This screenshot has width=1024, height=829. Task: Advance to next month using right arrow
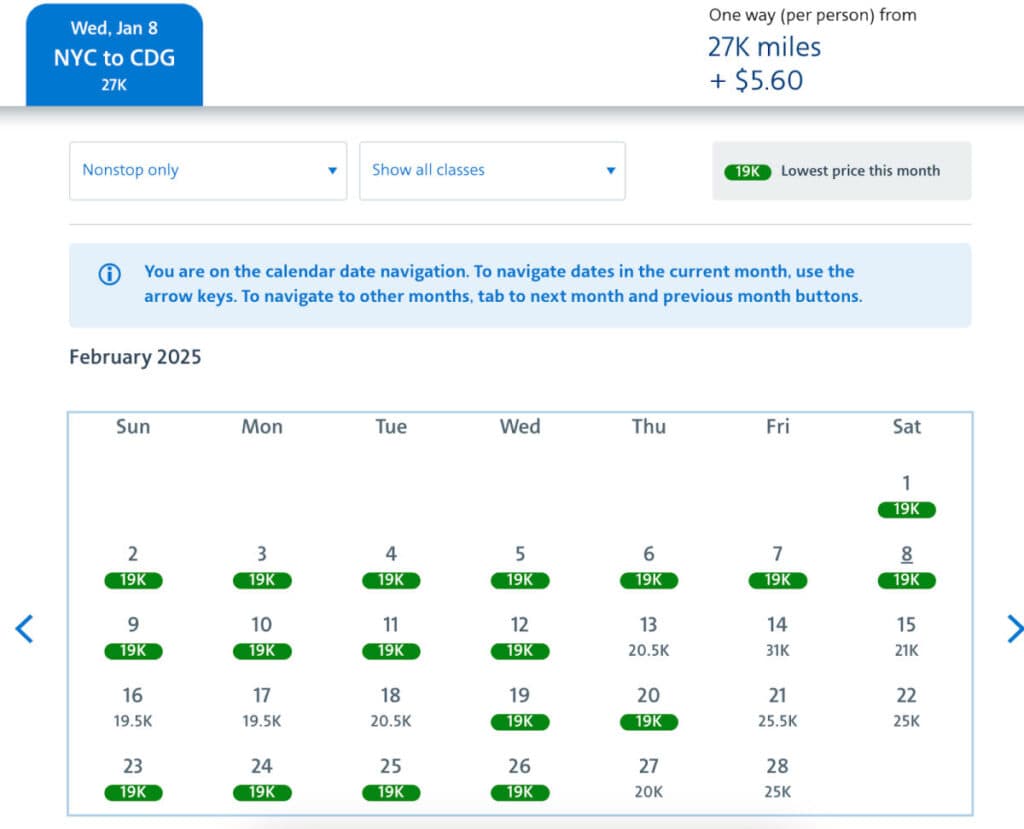[x=1013, y=629]
